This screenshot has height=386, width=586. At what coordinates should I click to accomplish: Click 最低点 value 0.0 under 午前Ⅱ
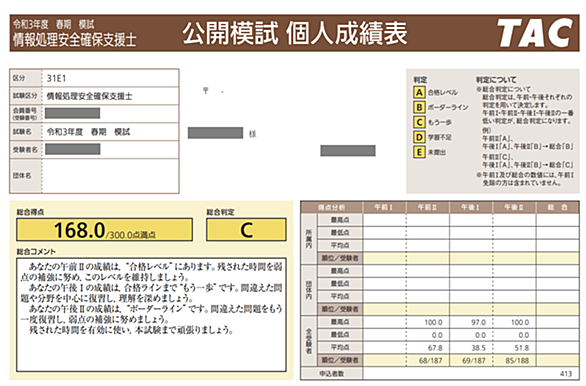point(437,335)
